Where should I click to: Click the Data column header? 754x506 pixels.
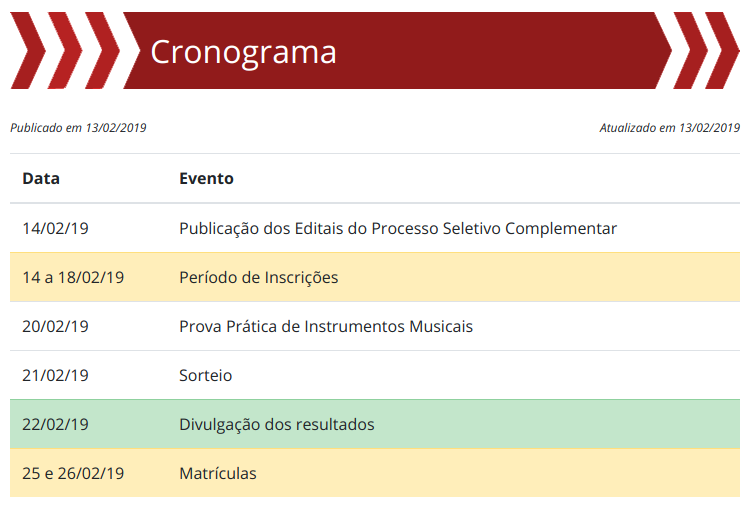pos(41,179)
